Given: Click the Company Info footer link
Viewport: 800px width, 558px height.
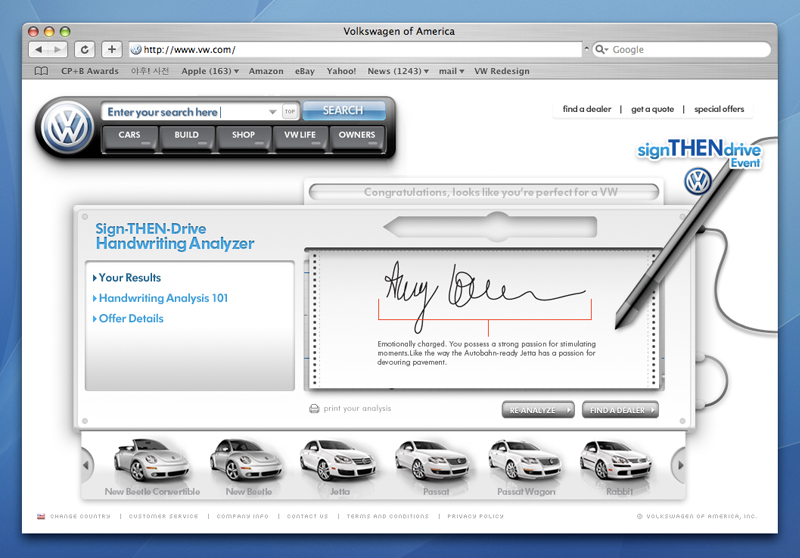Looking at the screenshot, I should click(242, 516).
